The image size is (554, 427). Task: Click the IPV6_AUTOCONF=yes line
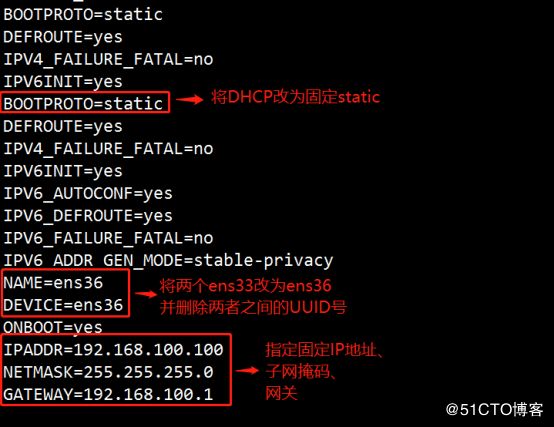pos(88,194)
